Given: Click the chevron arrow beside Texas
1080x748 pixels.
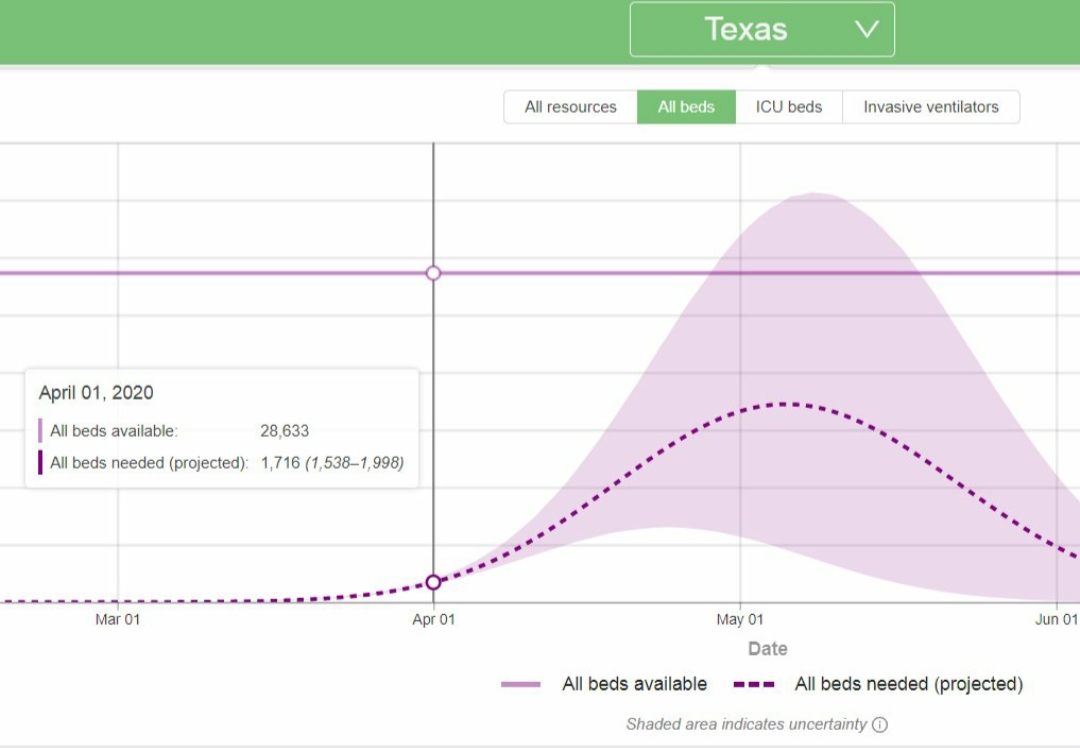Looking at the screenshot, I should pyautogui.click(x=866, y=30).
